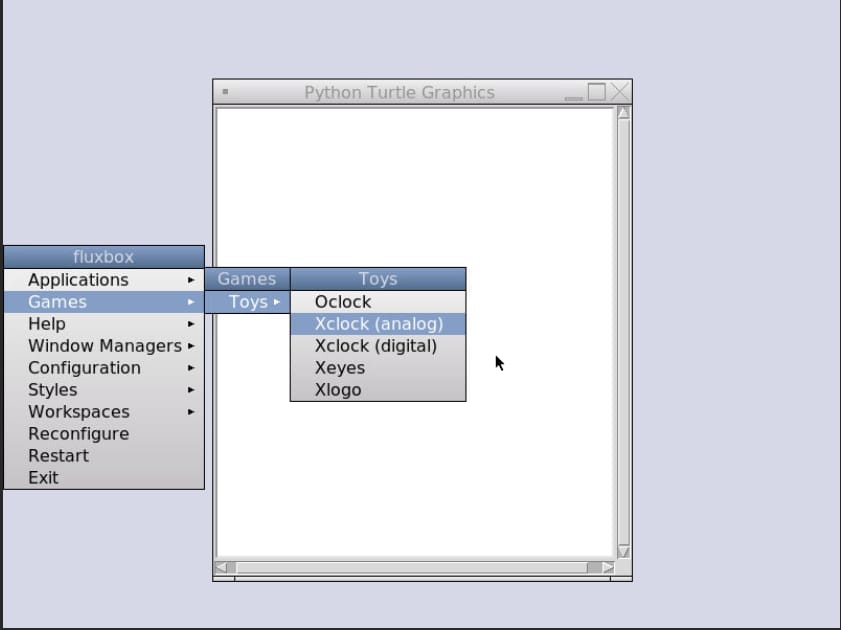The image size is (841, 630).
Task: Start Xlogo from the Toys menu
Action: pyautogui.click(x=378, y=390)
